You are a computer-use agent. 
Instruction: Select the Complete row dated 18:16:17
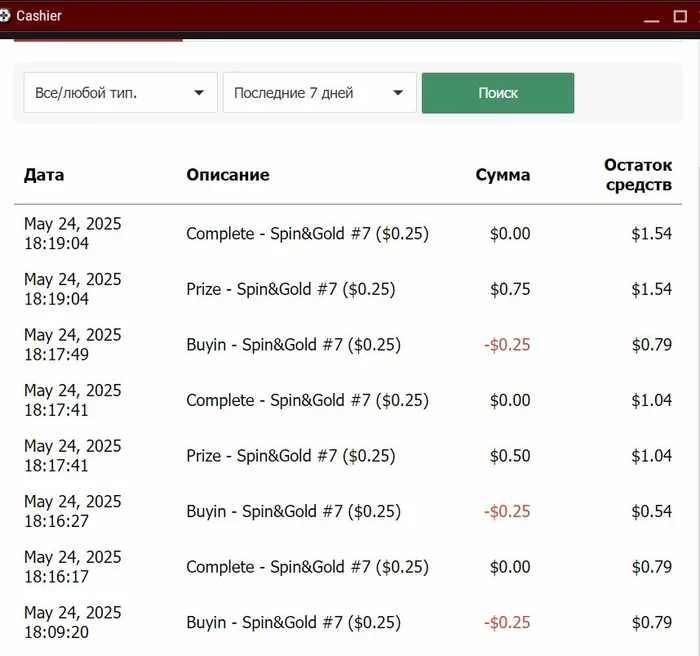click(x=307, y=567)
